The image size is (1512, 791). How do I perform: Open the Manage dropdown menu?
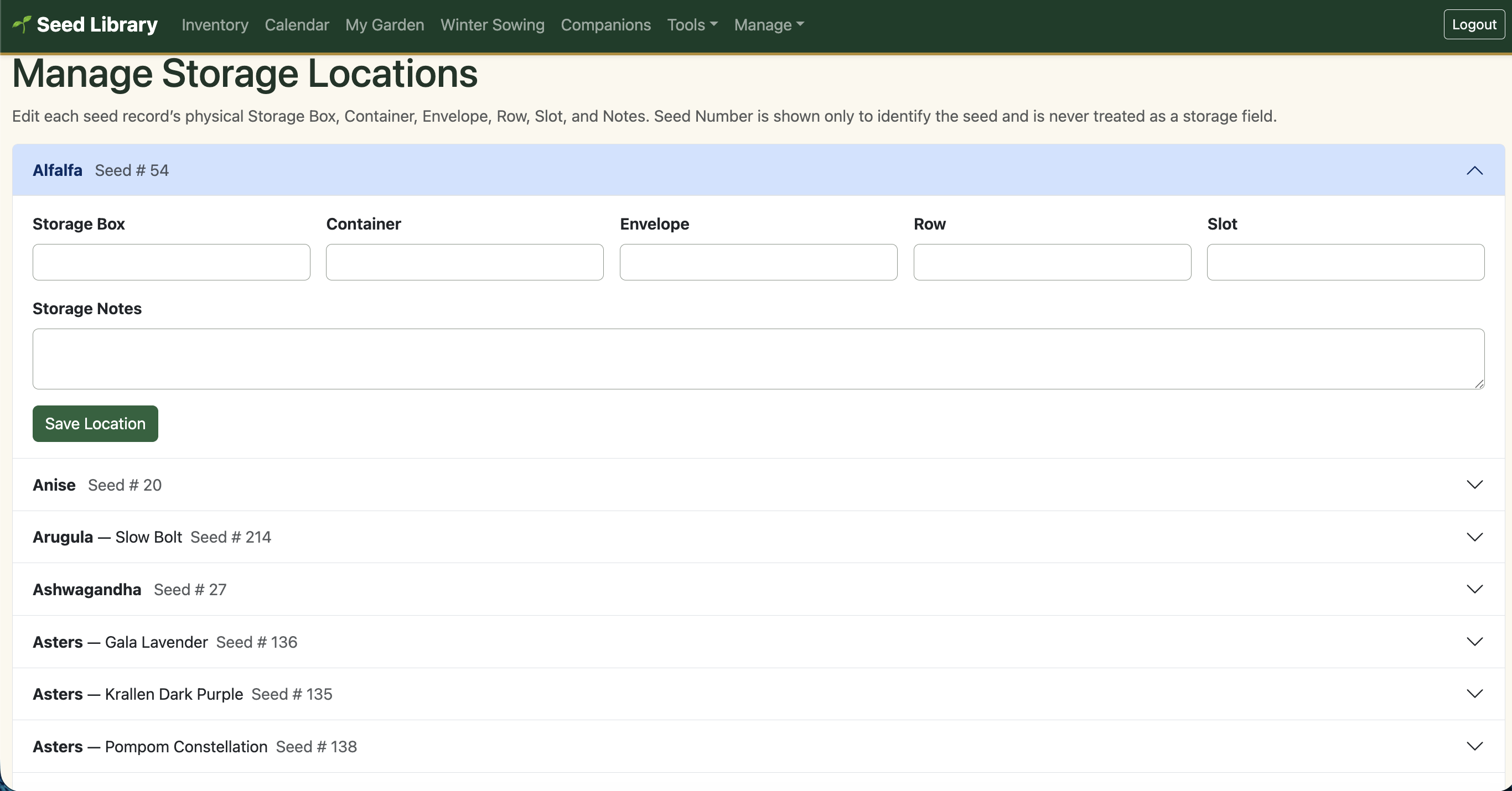tap(769, 25)
